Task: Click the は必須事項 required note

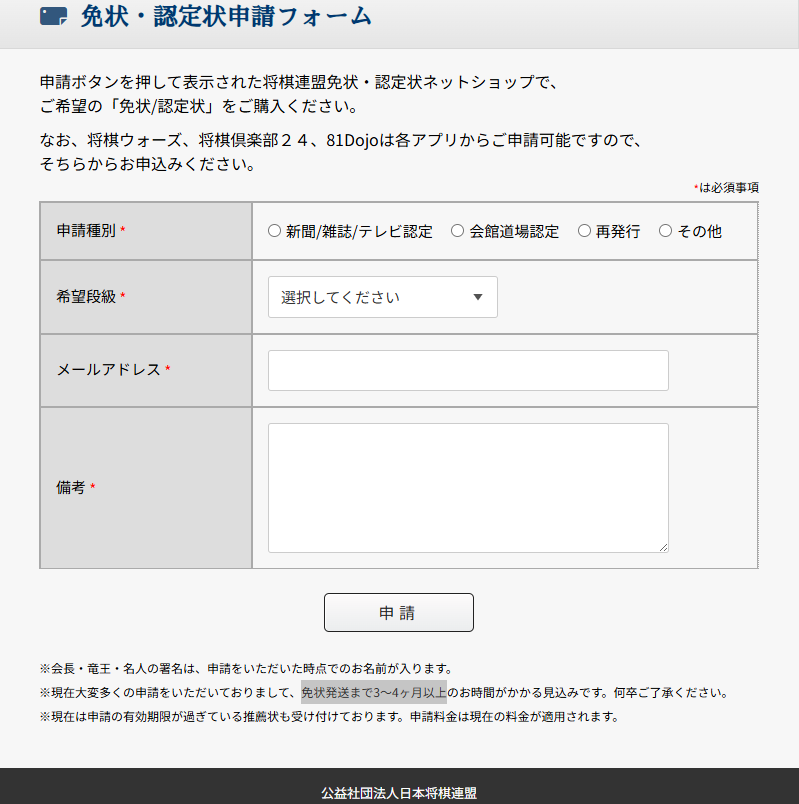Action: (728, 187)
